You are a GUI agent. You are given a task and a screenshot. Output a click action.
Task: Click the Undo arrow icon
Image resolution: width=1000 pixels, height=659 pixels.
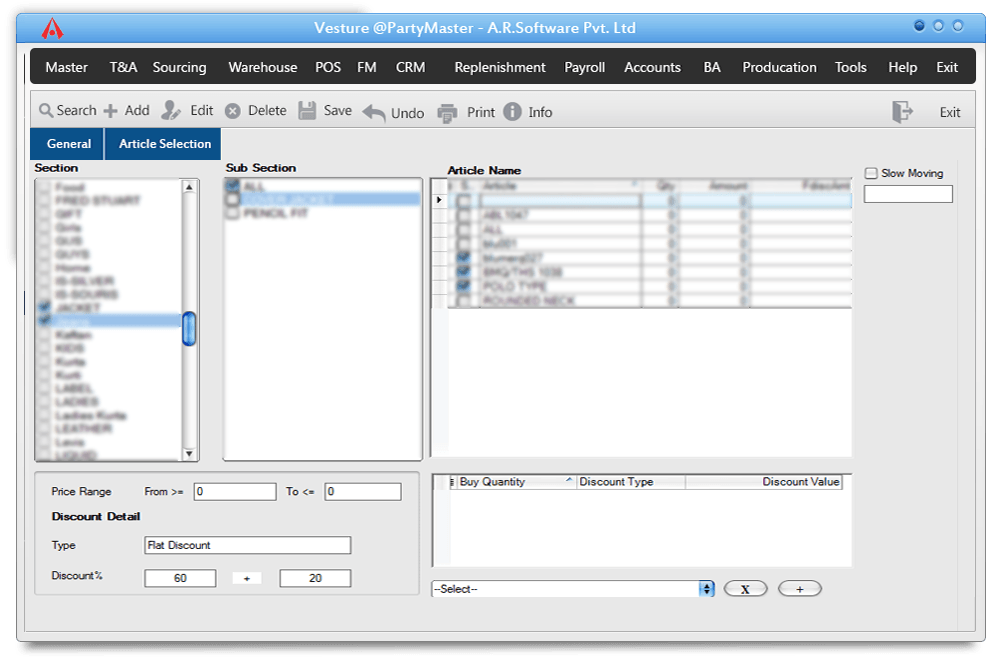[x=374, y=113]
